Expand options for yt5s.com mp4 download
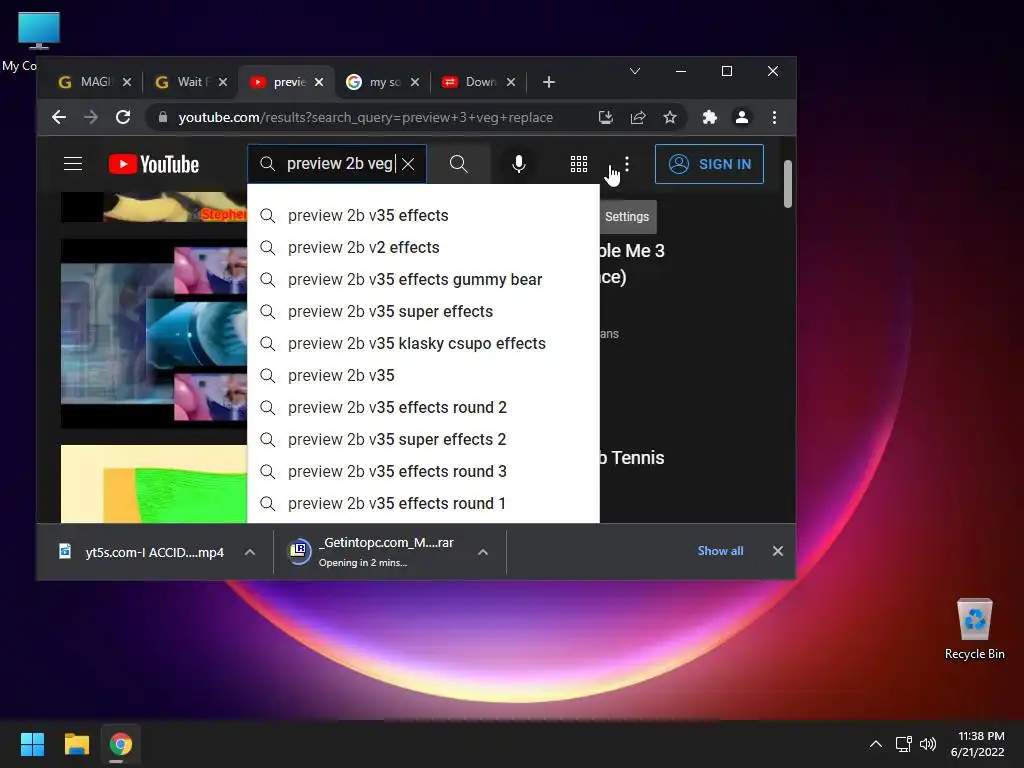The width and height of the screenshot is (1024, 768). coord(249,552)
